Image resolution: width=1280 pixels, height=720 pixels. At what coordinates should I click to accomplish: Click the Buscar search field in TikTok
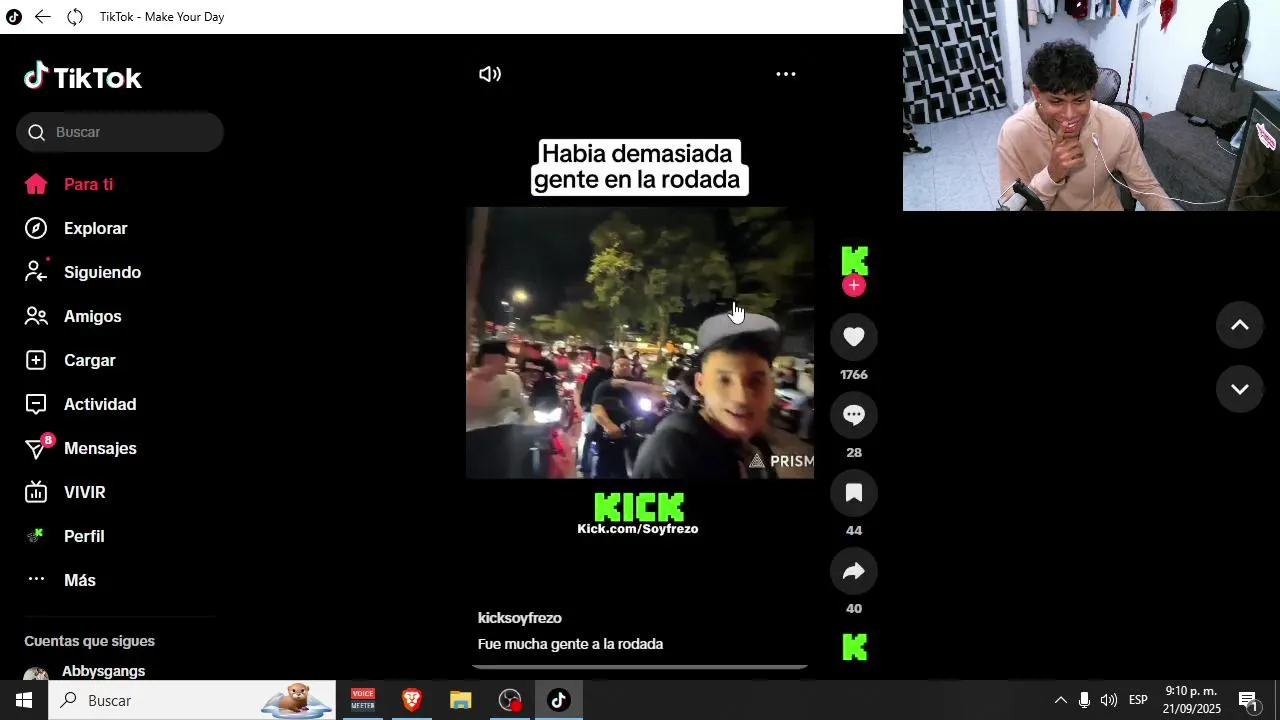pyautogui.click(x=120, y=132)
